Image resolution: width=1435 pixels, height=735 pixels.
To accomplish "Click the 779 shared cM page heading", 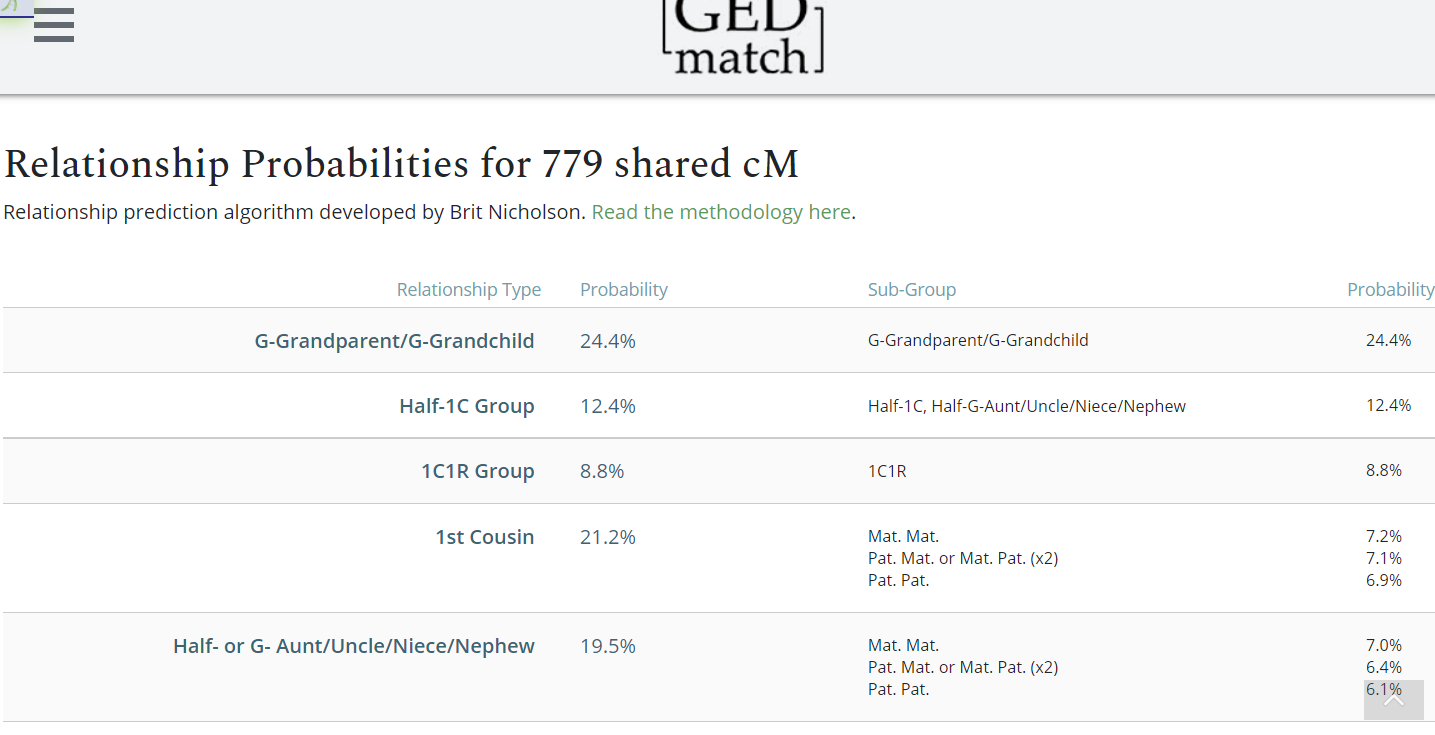I will (x=401, y=165).
